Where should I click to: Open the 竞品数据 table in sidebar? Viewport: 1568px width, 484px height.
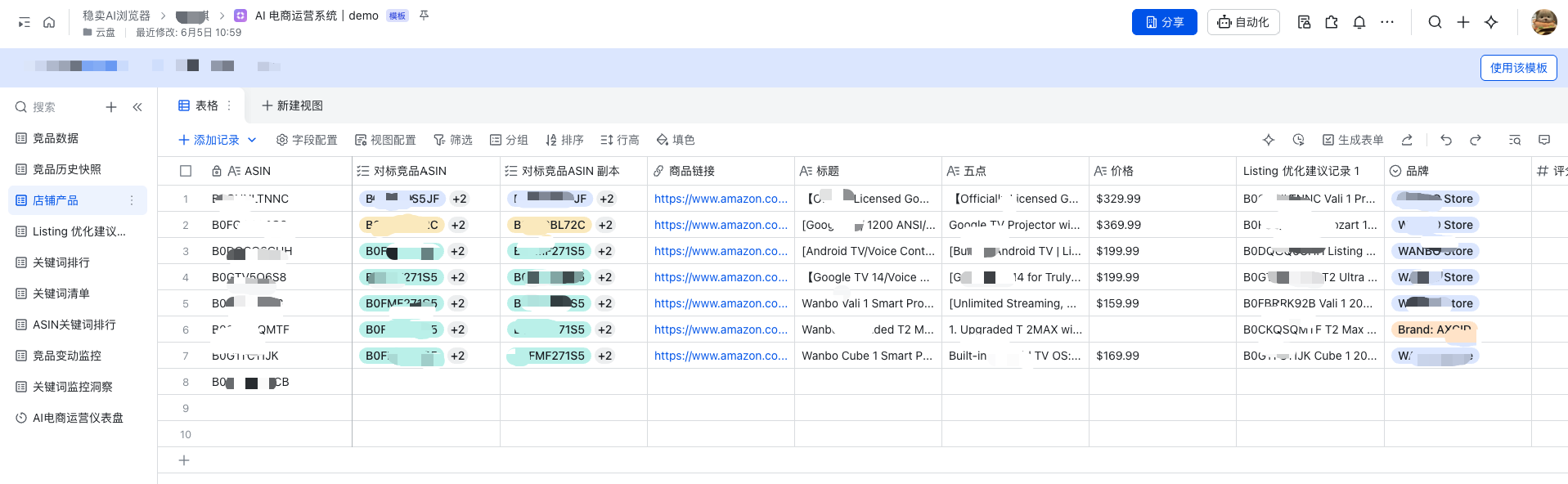click(x=56, y=138)
